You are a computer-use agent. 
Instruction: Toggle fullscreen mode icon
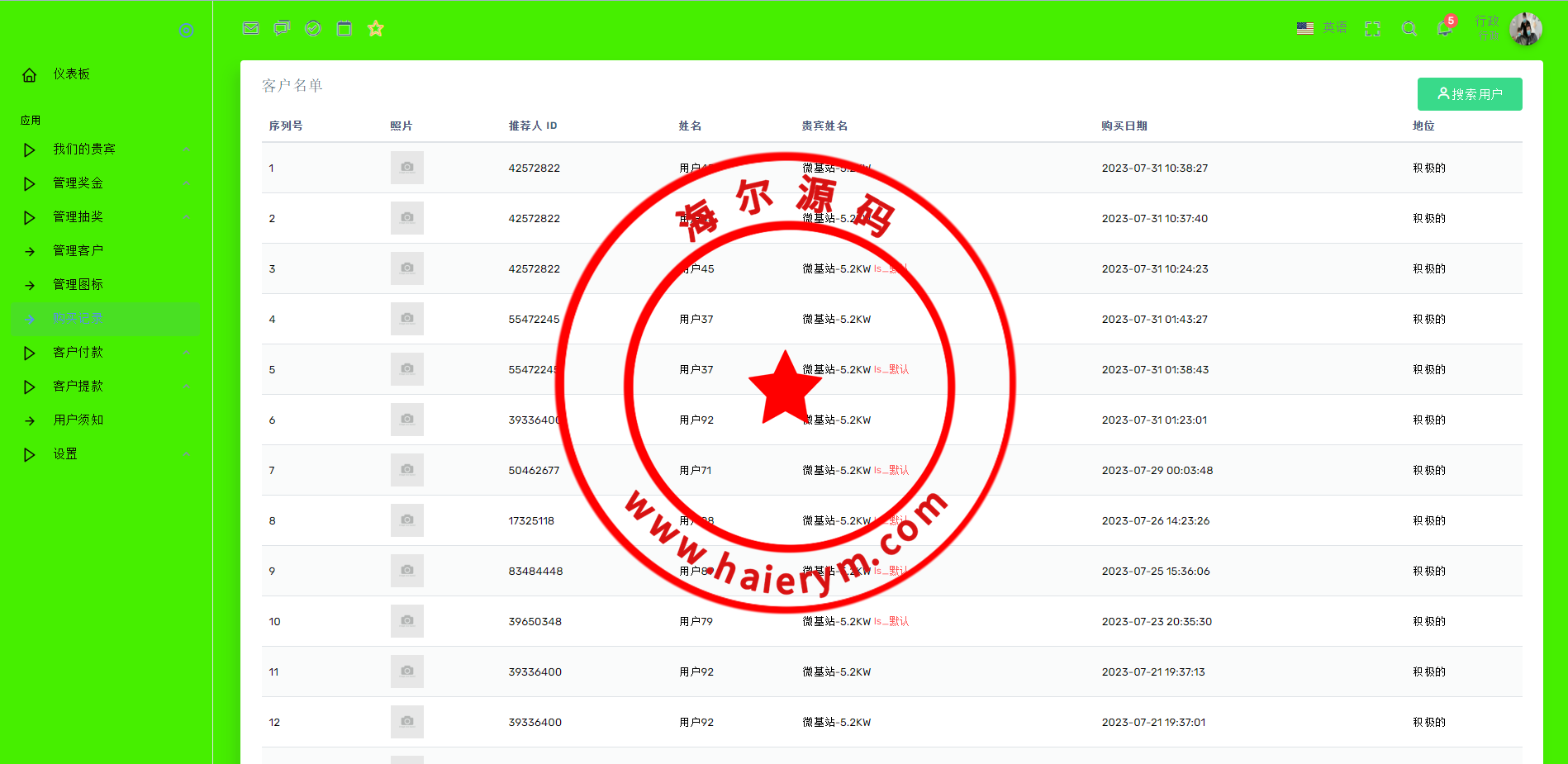pyautogui.click(x=1373, y=29)
